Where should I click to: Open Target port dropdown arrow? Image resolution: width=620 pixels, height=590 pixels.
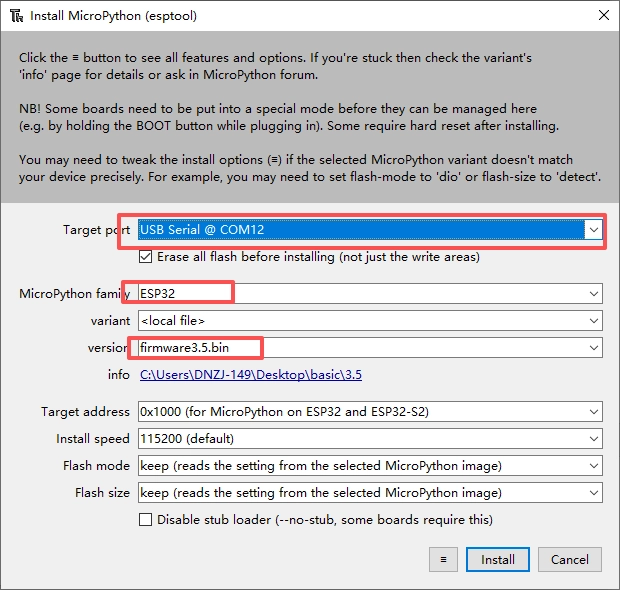pyautogui.click(x=594, y=230)
